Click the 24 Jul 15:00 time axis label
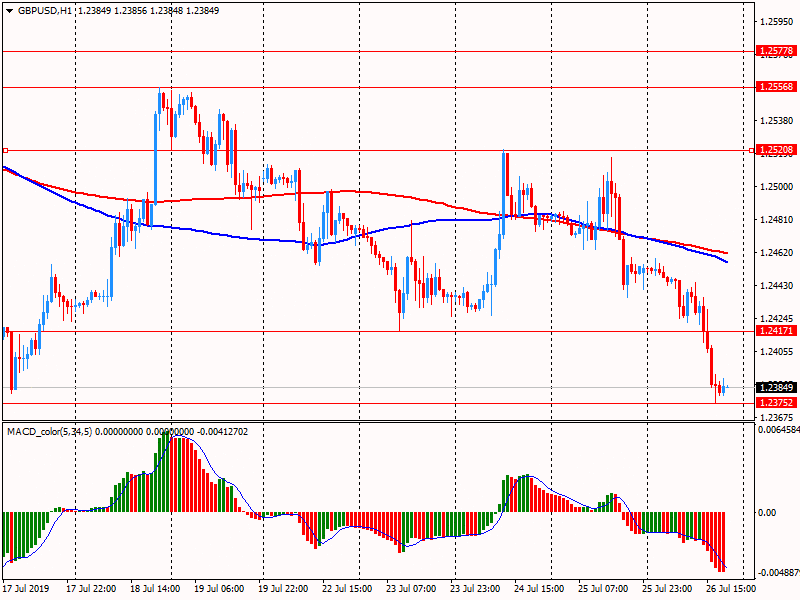This screenshot has height=600, width=800. (x=539, y=588)
